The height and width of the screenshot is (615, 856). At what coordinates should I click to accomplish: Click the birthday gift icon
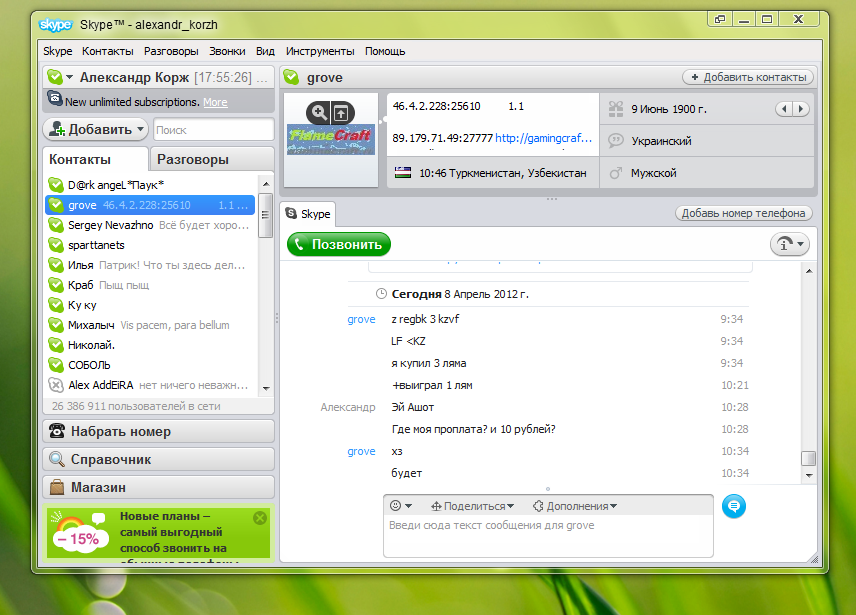coord(616,109)
